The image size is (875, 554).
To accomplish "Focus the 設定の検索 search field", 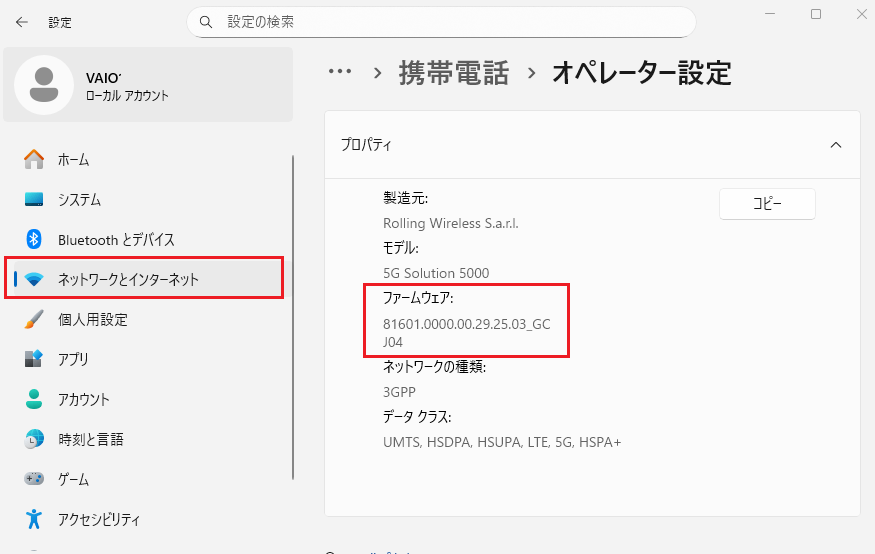I will click(450, 21).
